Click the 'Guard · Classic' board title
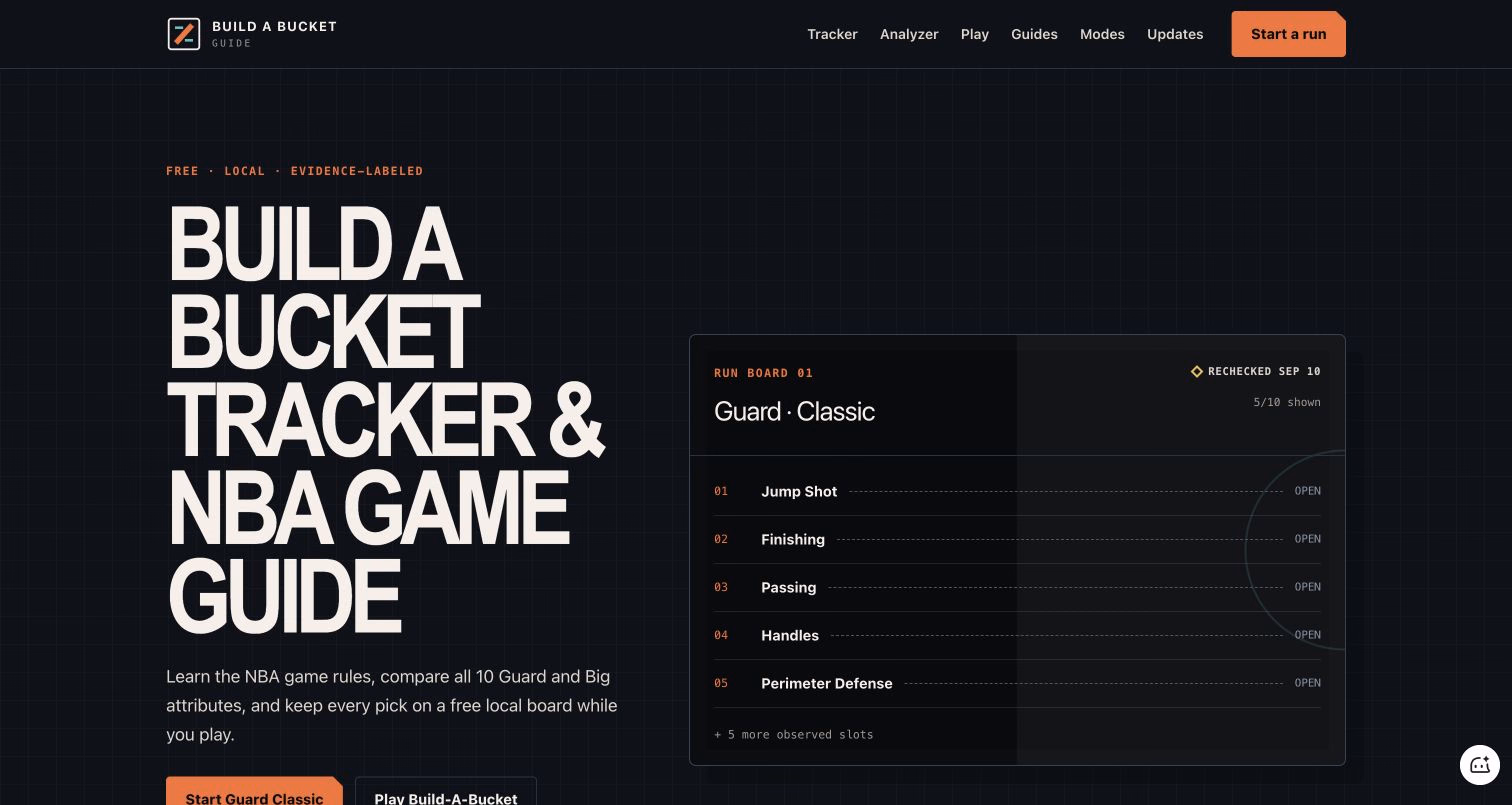This screenshot has height=805, width=1512. coord(794,411)
